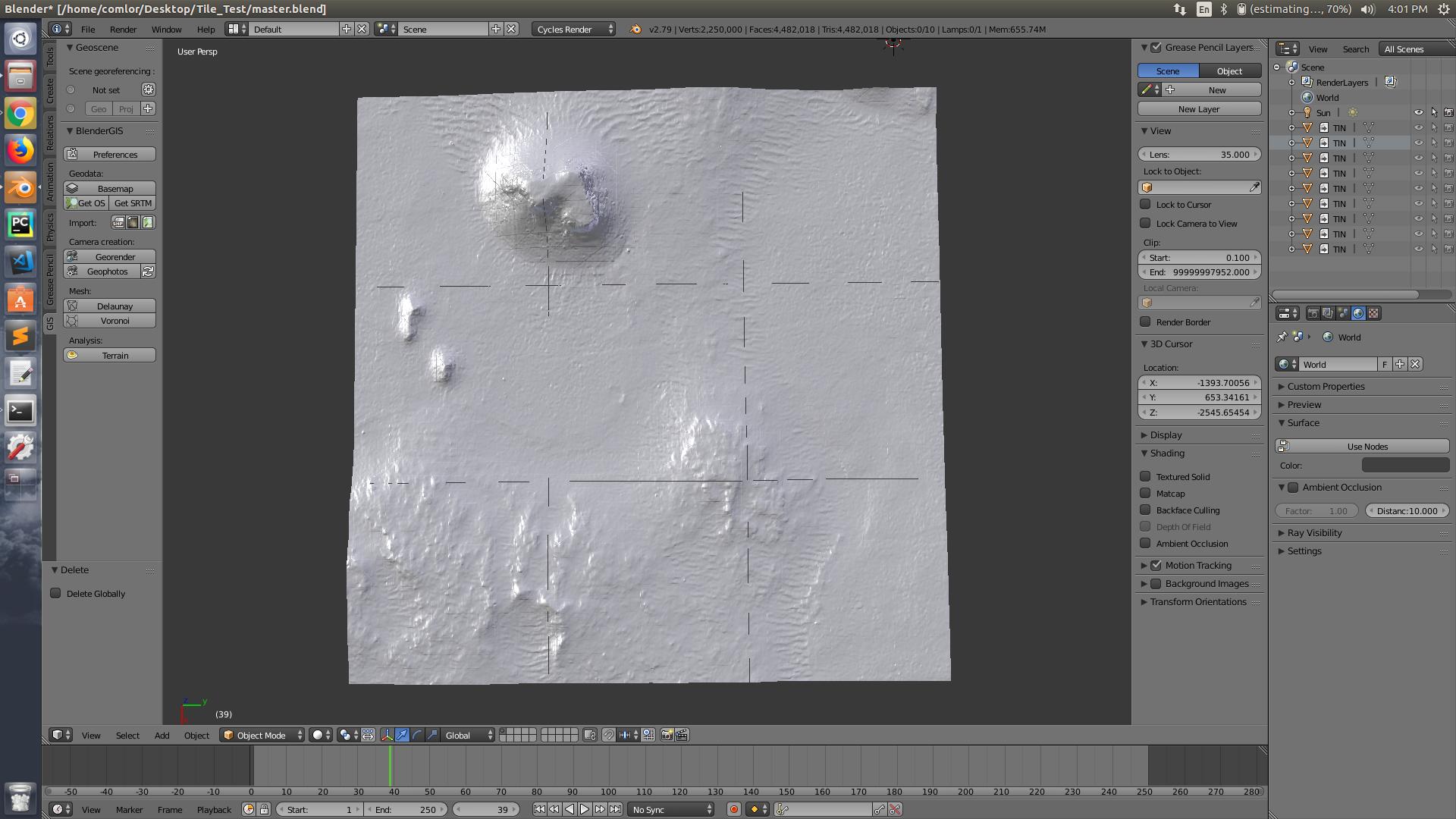This screenshot has height=819, width=1456.
Task: Toggle viewport Ambient Occlusion in Shading panel
Action: pos(1145,543)
